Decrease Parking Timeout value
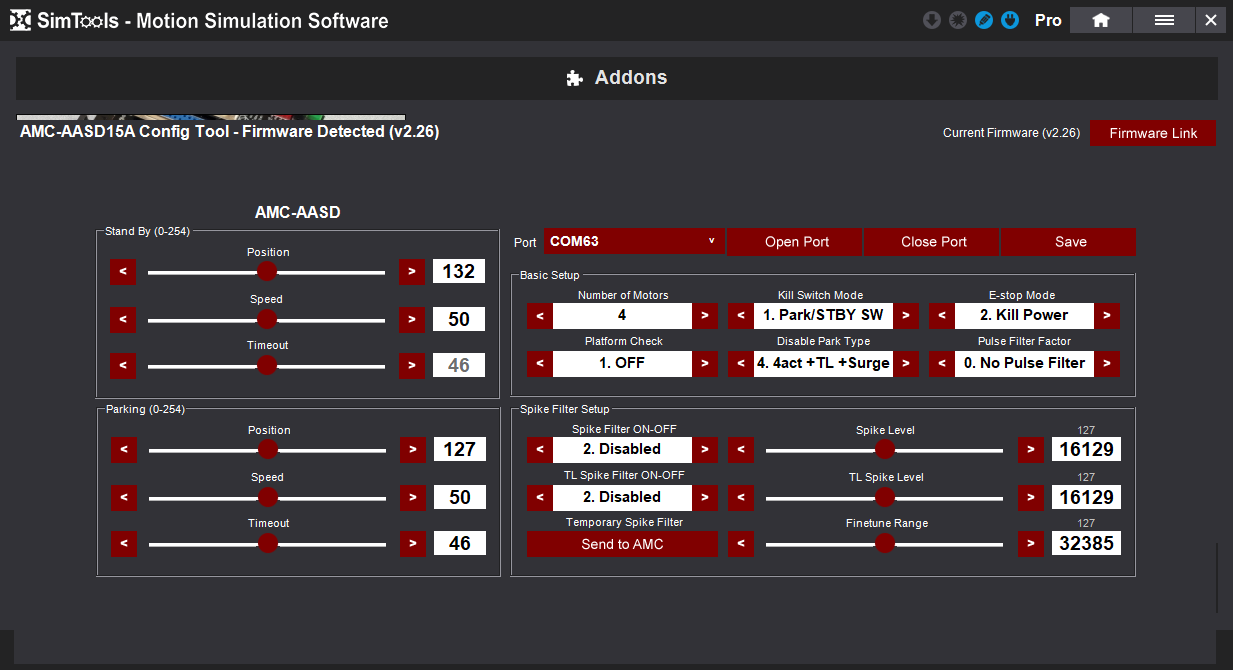 tap(123, 543)
